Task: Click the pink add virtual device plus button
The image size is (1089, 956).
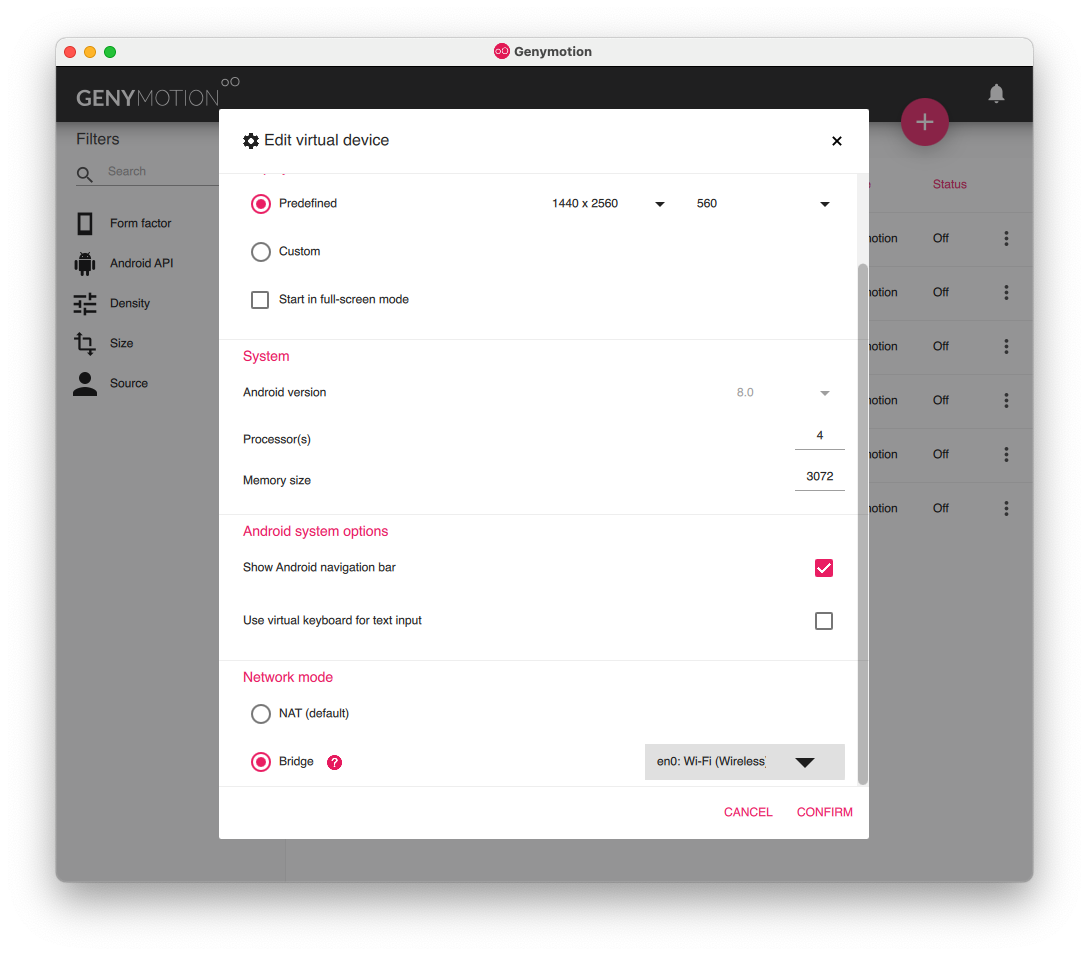Action: [x=924, y=122]
